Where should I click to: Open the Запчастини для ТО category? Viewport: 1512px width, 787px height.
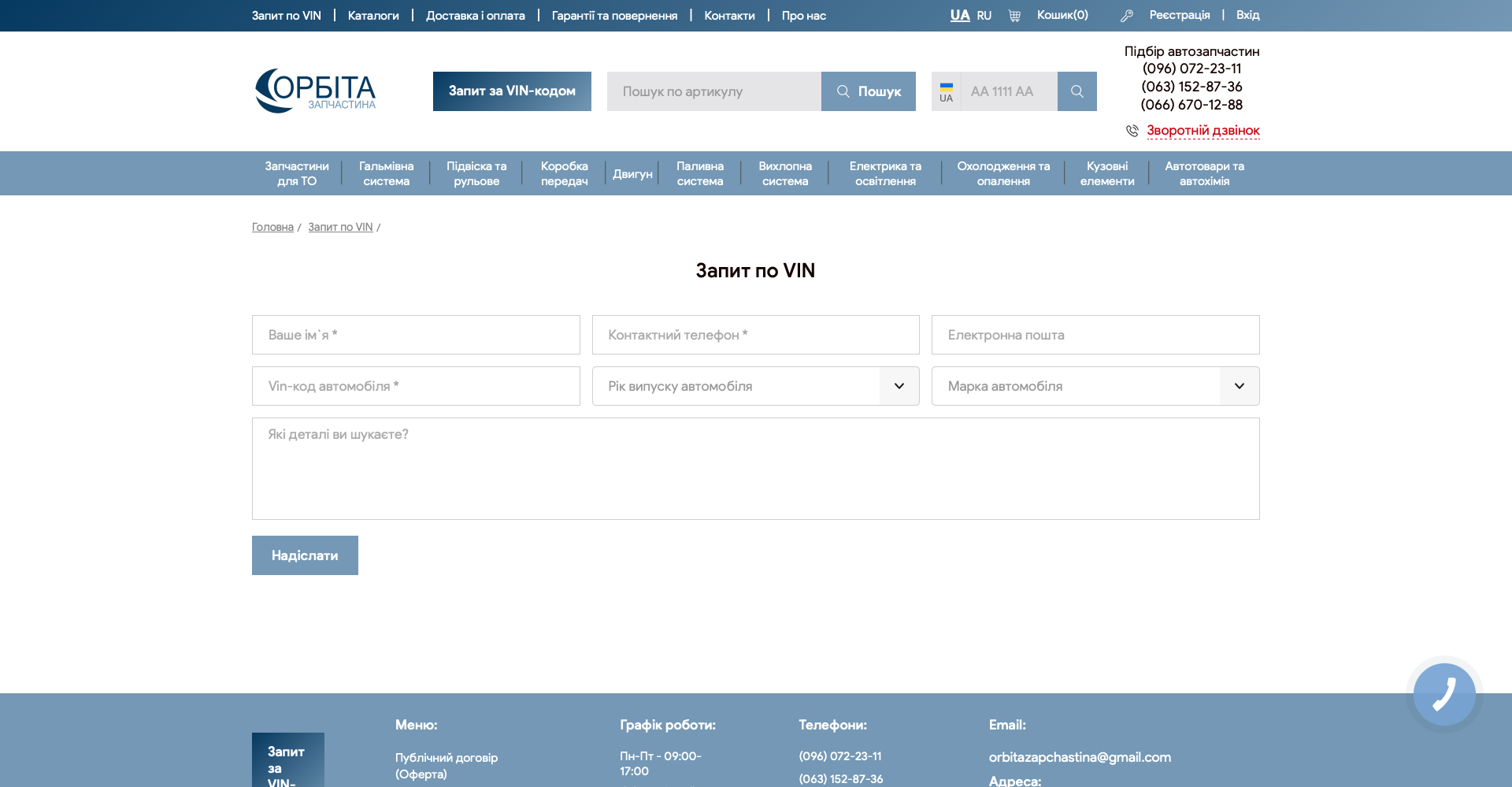click(297, 173)
